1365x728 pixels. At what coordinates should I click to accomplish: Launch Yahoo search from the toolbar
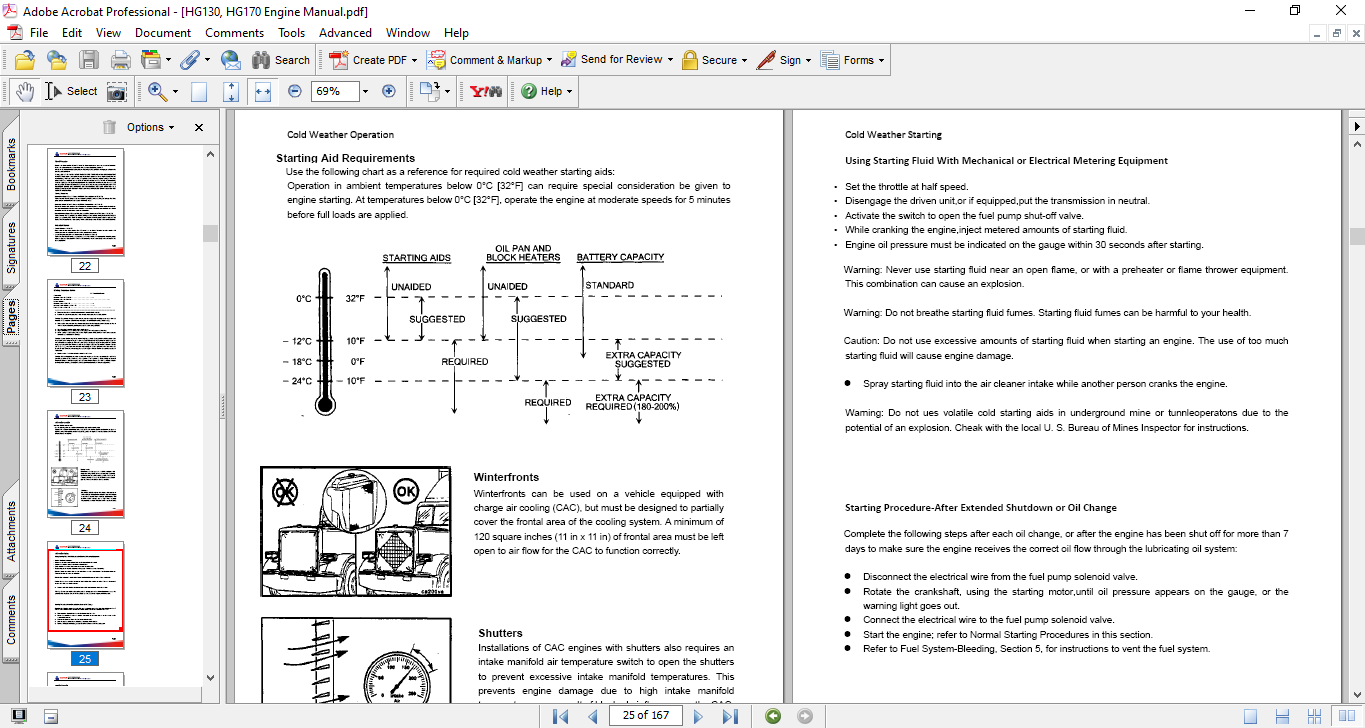(483, 91)
